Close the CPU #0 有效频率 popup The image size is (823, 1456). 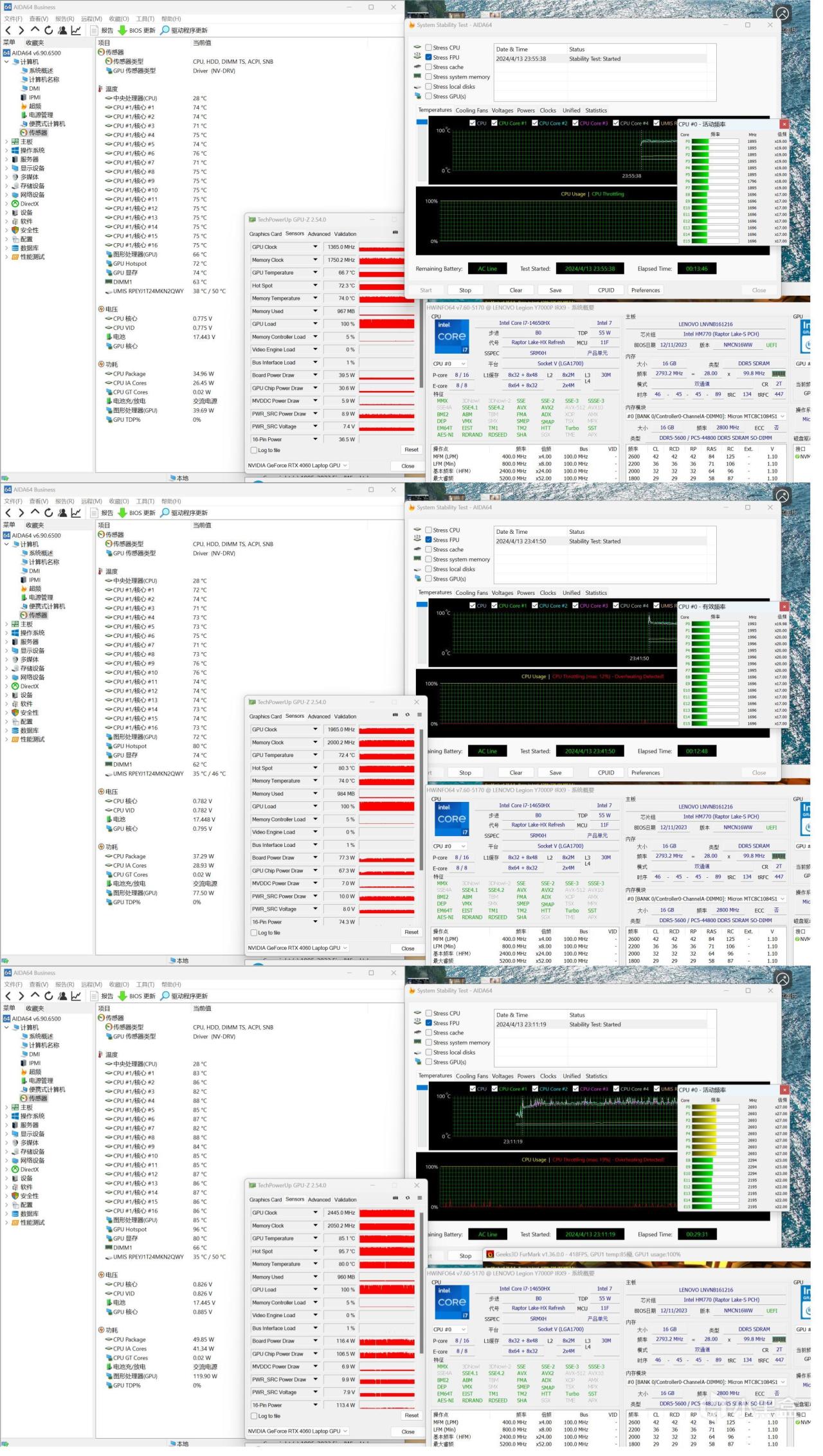click(x=784, y=606)
